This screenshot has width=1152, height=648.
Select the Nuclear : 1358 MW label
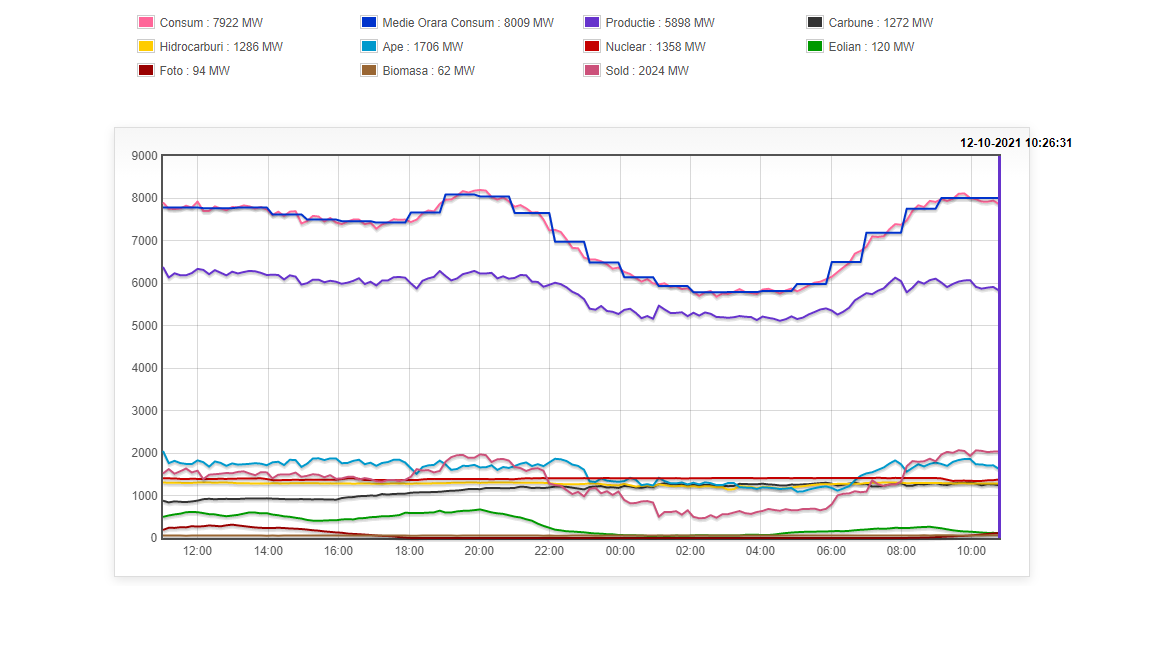click(x=655, y=47)
